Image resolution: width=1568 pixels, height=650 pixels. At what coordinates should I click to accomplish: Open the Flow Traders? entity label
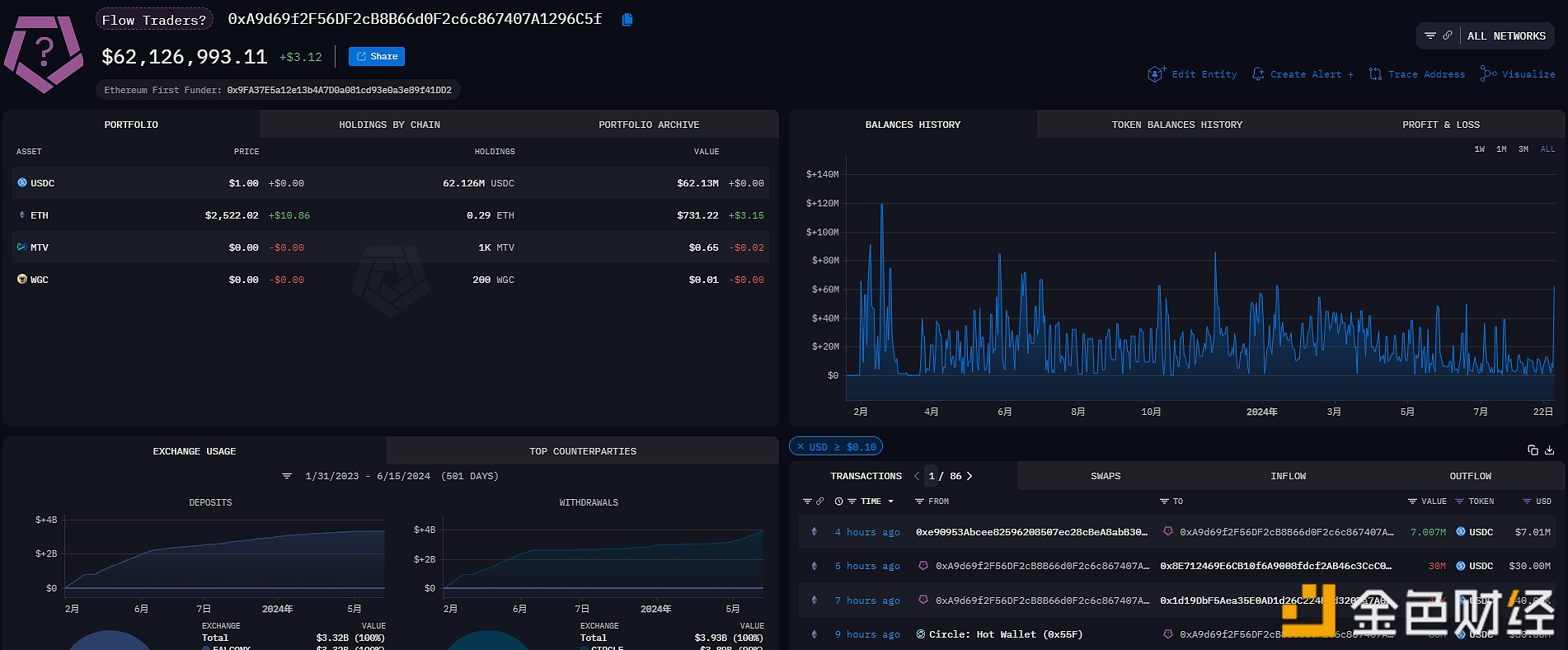pyautogui.click(x=154, y=20)
